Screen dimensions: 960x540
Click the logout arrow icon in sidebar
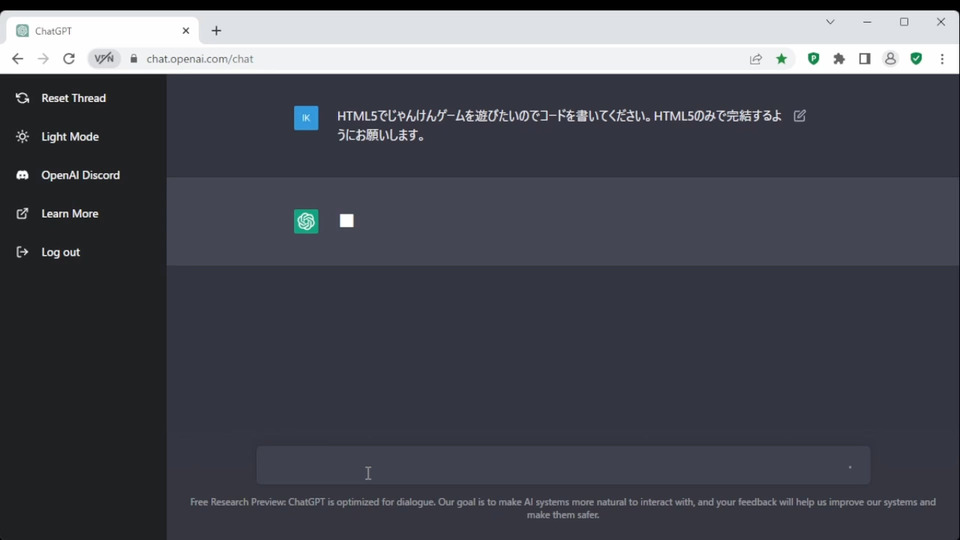pos(22,252)
